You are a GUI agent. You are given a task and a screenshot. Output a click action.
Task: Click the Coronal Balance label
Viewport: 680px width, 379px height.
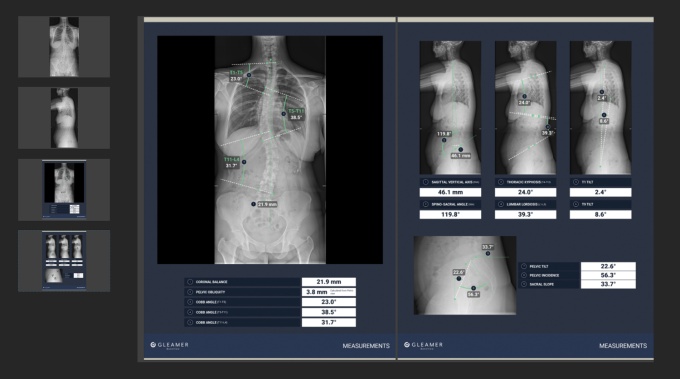(211, 282)
